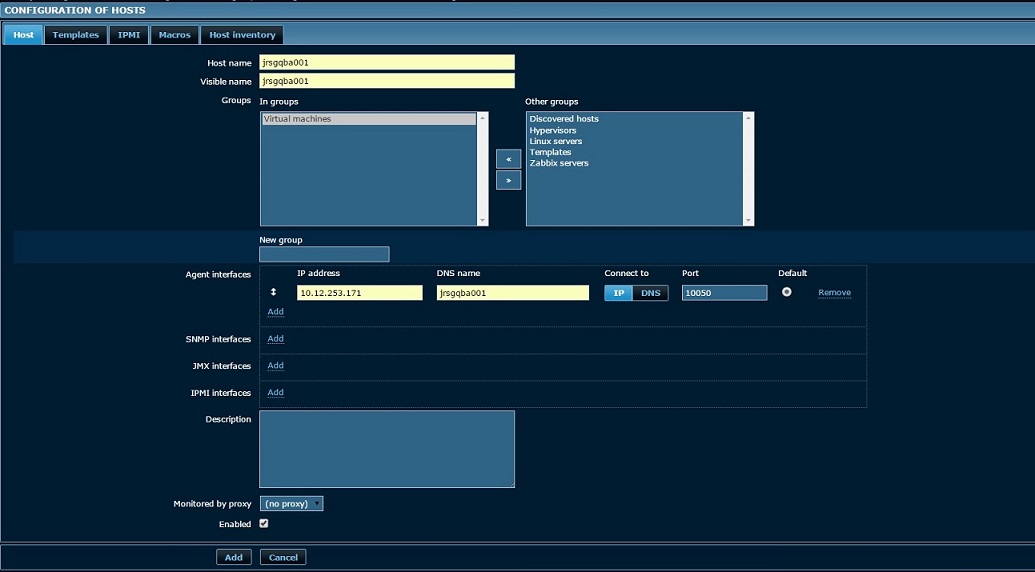The image size is (1035, 572).
Task: Open the Templates tab
Action: pyautogui.click(x=76, y=35)
